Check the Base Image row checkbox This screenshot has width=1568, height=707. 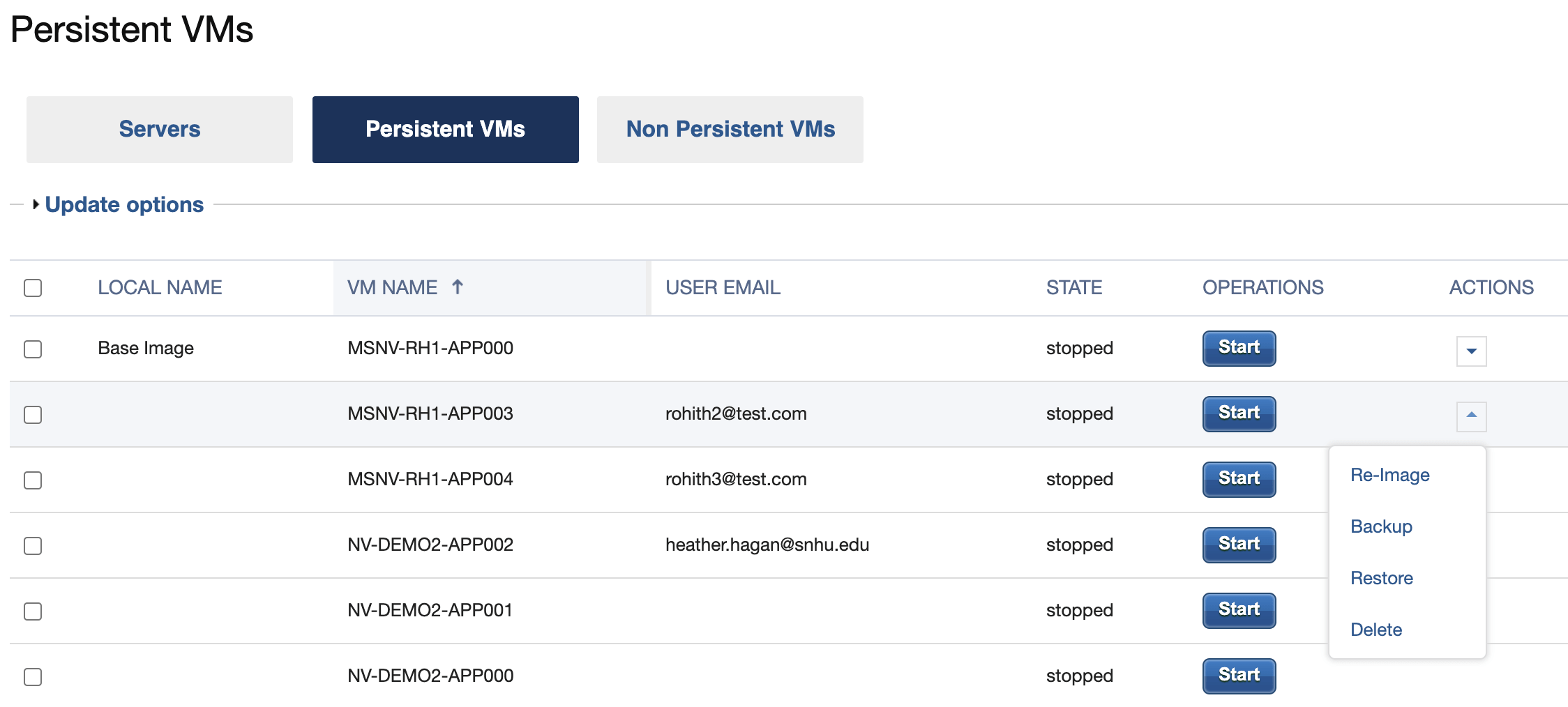pos(33,349)
